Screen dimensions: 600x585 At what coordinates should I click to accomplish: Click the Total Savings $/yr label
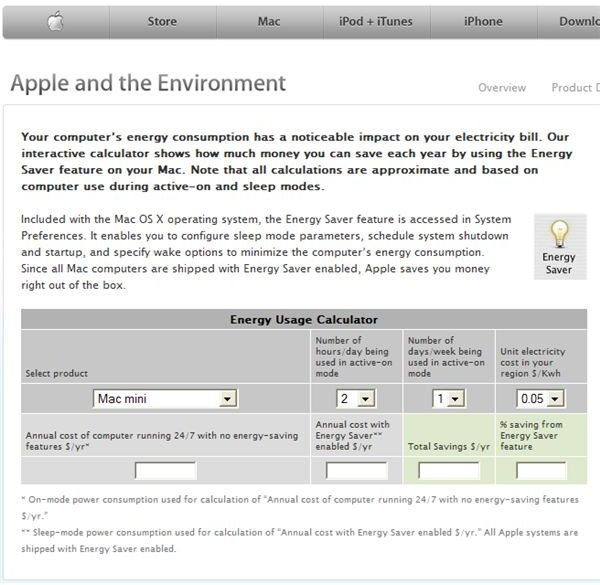point(449,446)
